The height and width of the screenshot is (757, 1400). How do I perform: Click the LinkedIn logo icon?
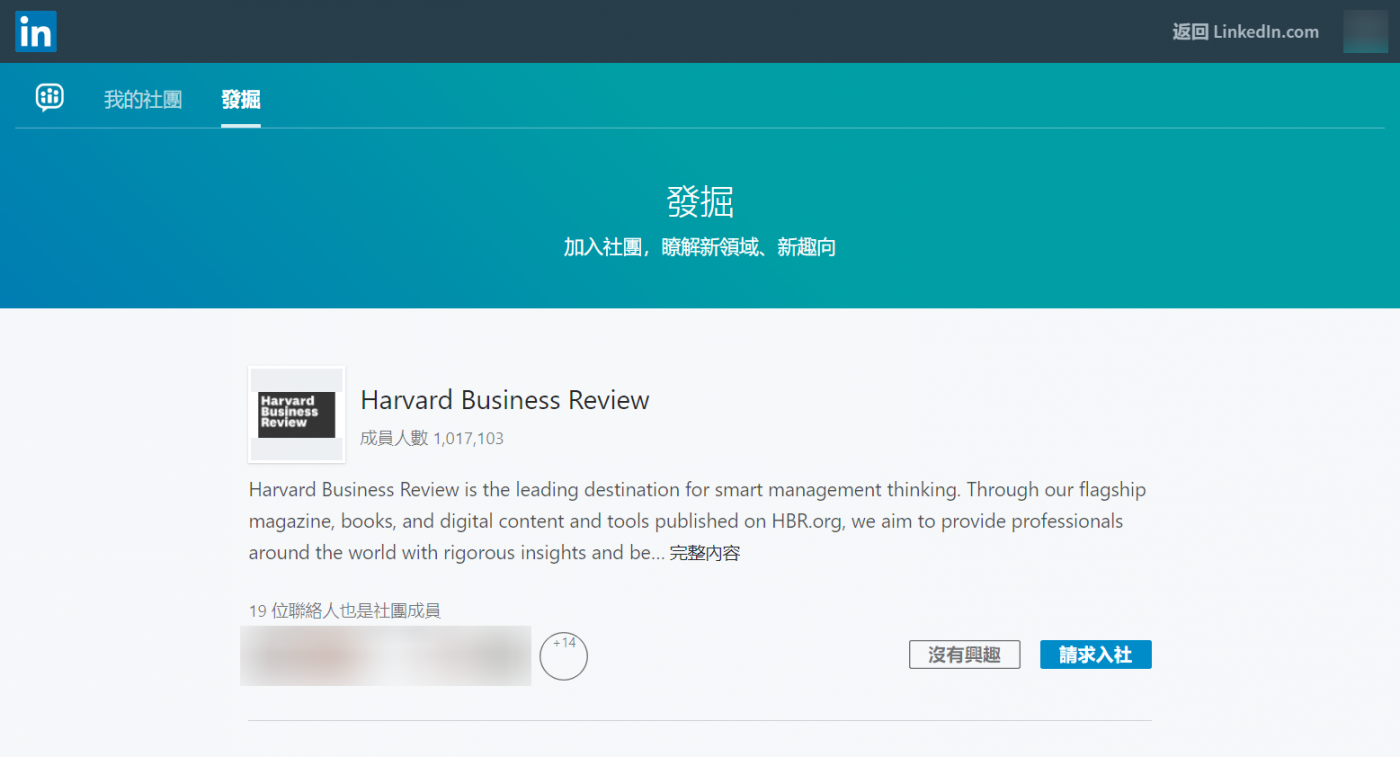coord(36,32)
